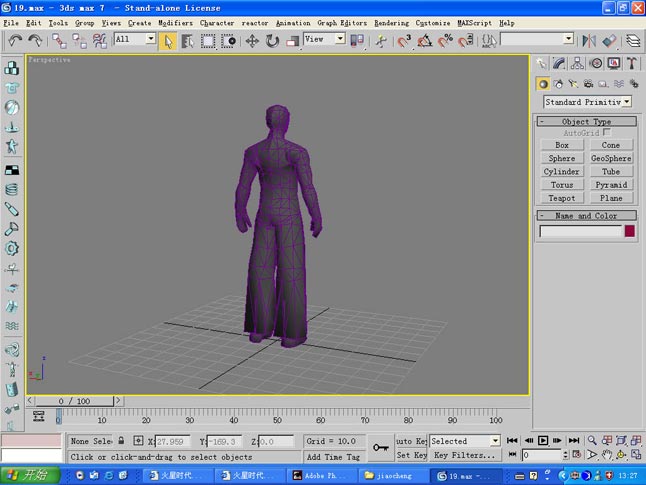This screenshot has height=485, width=646.
Task: Select Space Warps category icon
Action: click(618, 84)
